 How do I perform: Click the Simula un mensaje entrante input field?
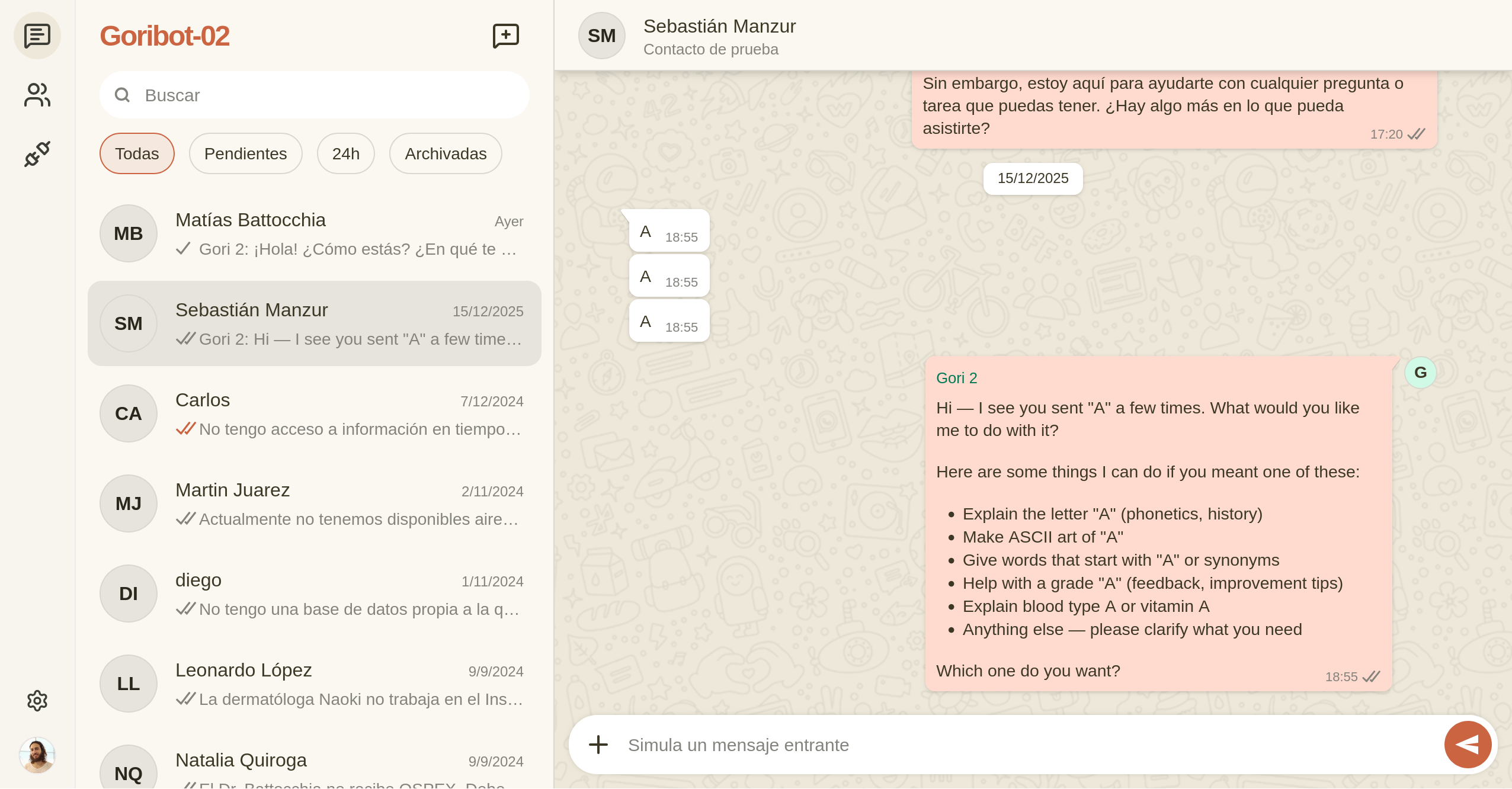(x=889, y=745)
